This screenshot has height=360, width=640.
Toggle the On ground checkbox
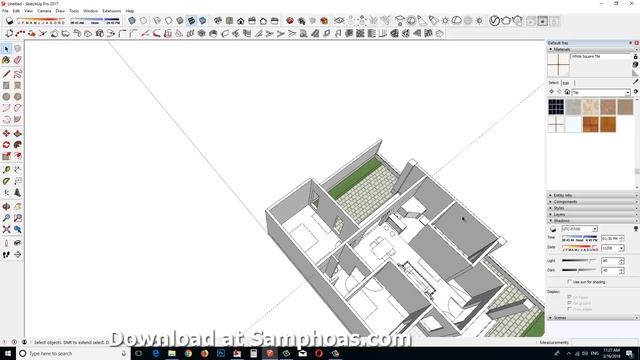[570, 303]
